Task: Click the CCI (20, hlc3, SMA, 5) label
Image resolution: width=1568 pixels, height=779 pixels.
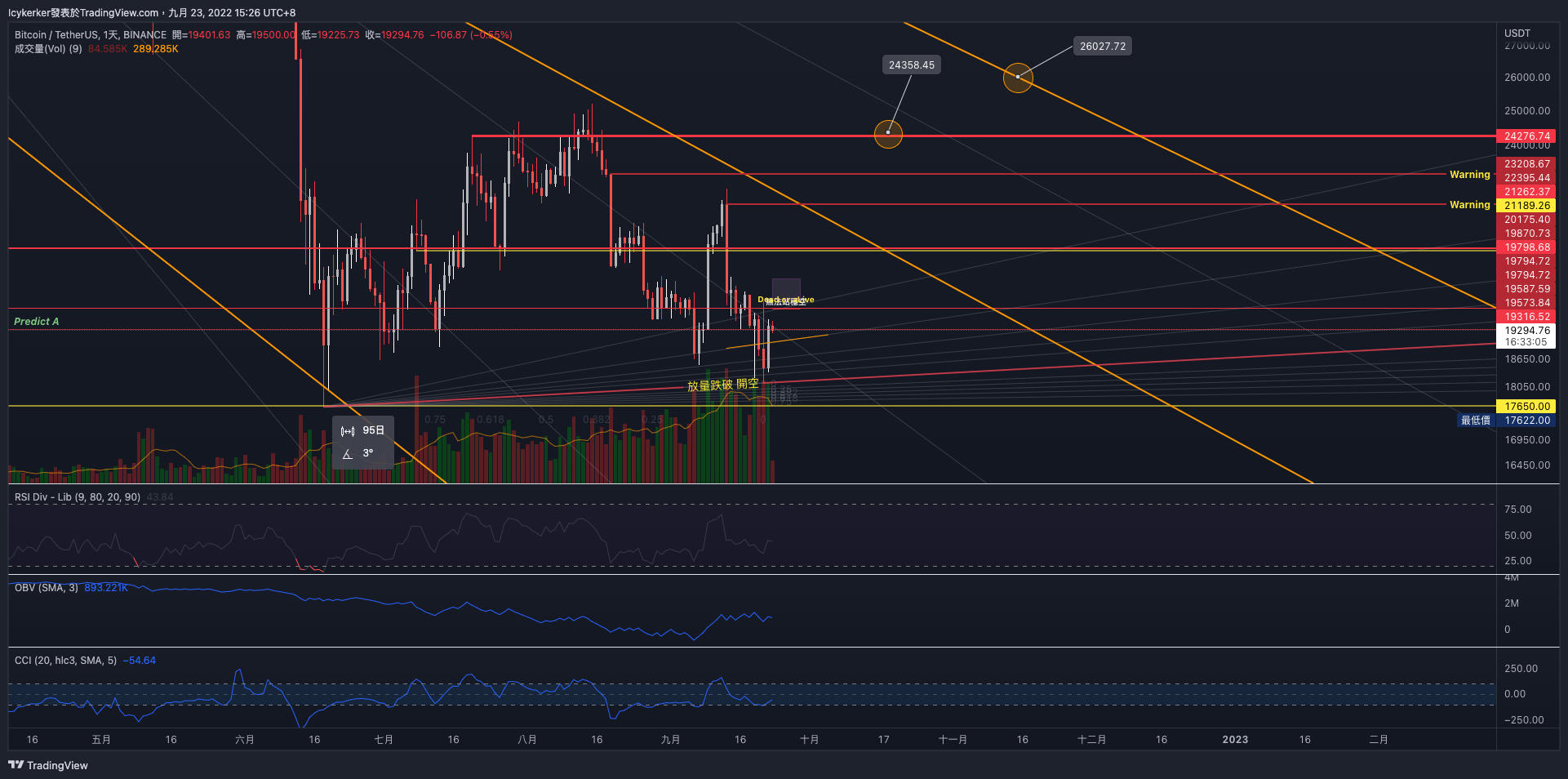Action: [65, 661]
